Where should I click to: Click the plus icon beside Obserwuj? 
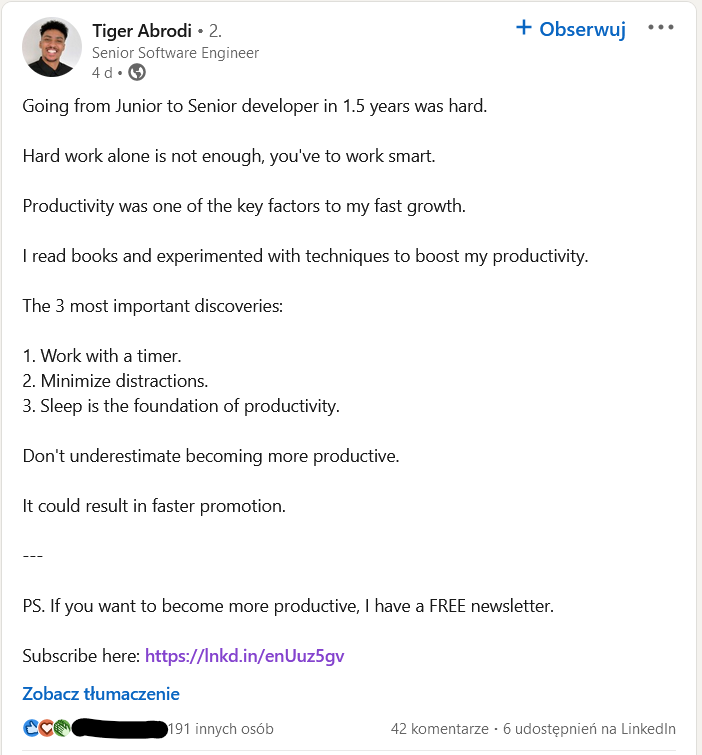coord(523,28)
